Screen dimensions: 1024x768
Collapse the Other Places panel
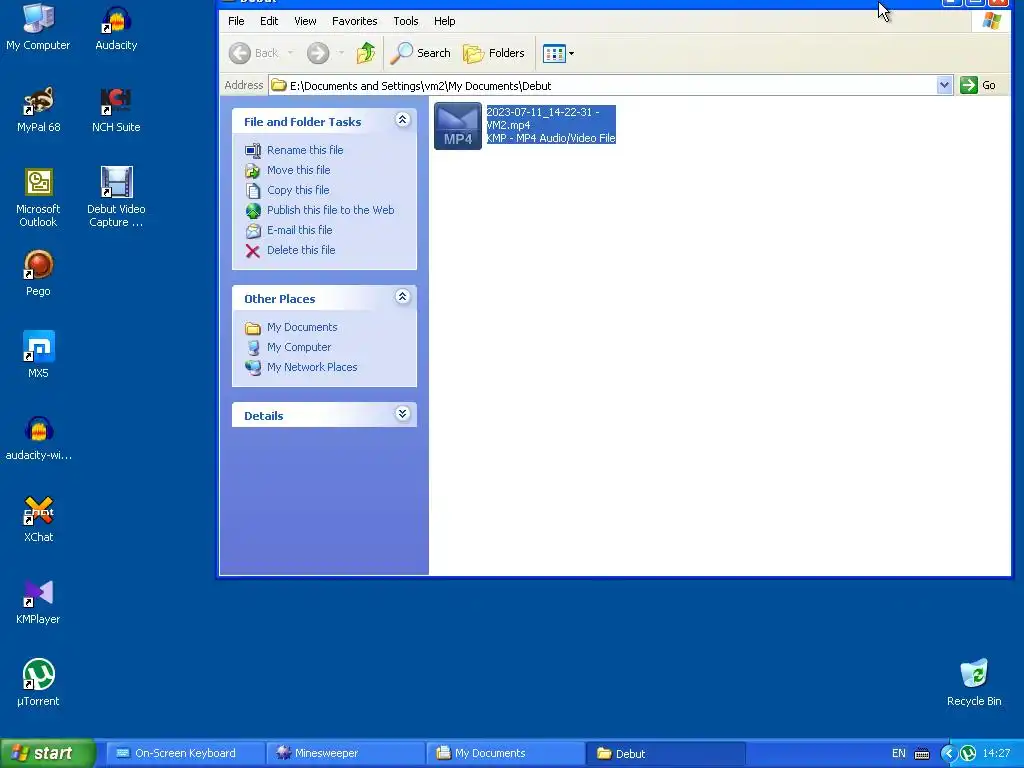(x=402, y=296)
